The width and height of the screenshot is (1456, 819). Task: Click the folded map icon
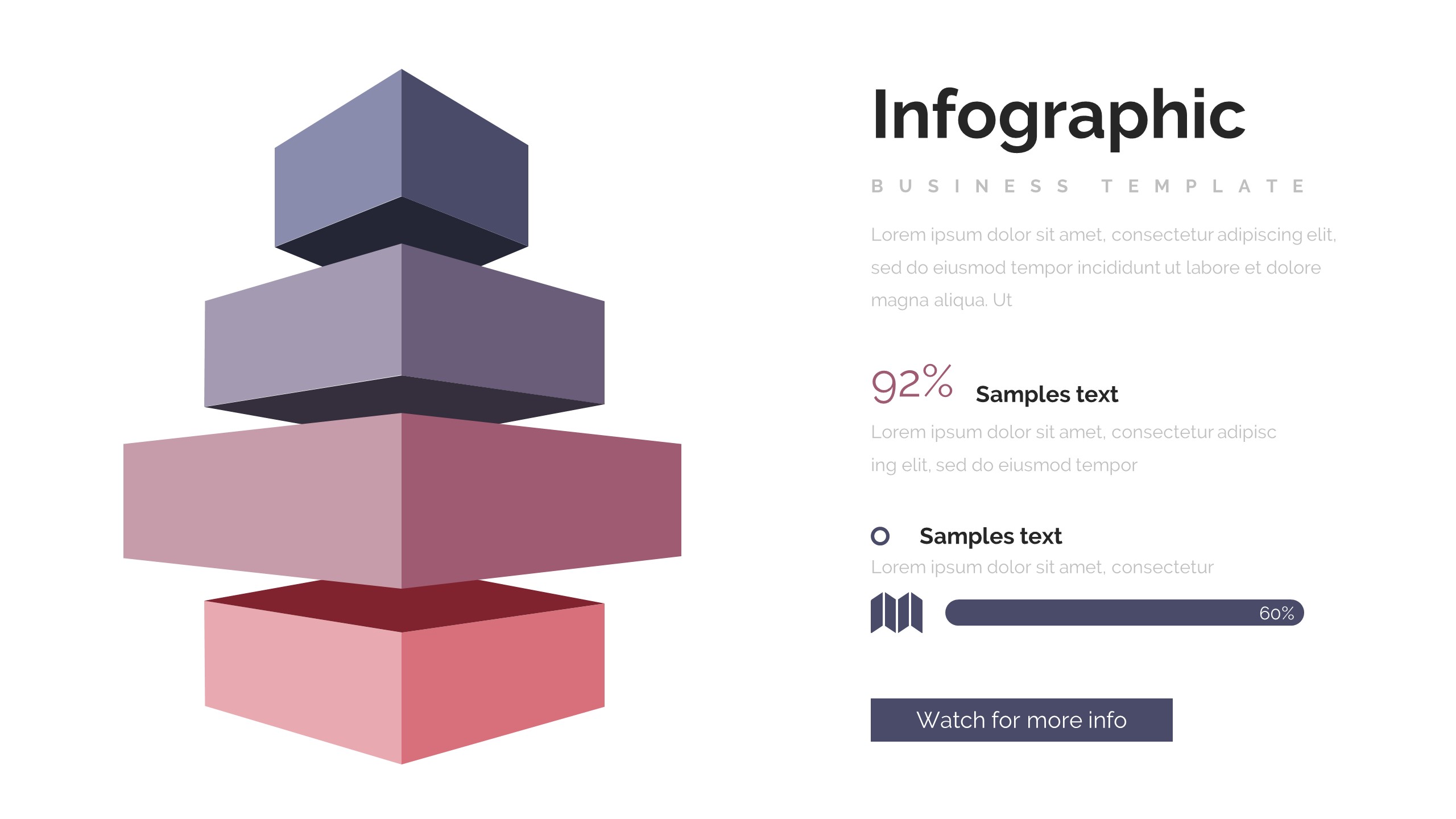pyautogui.click(x=896, y=613)
